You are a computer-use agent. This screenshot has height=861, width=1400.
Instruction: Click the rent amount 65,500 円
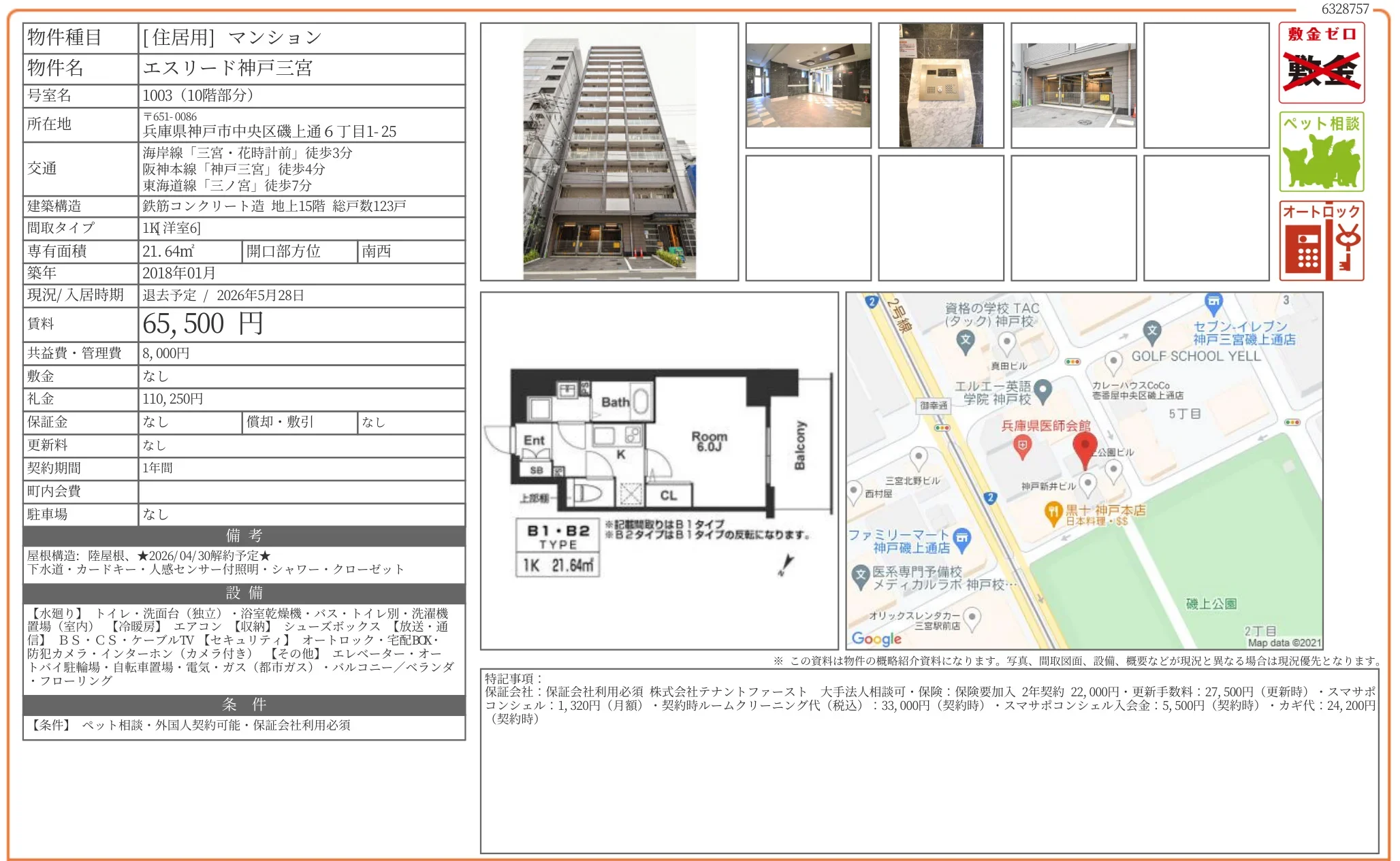pyautogui.click(x=202, y=324)
